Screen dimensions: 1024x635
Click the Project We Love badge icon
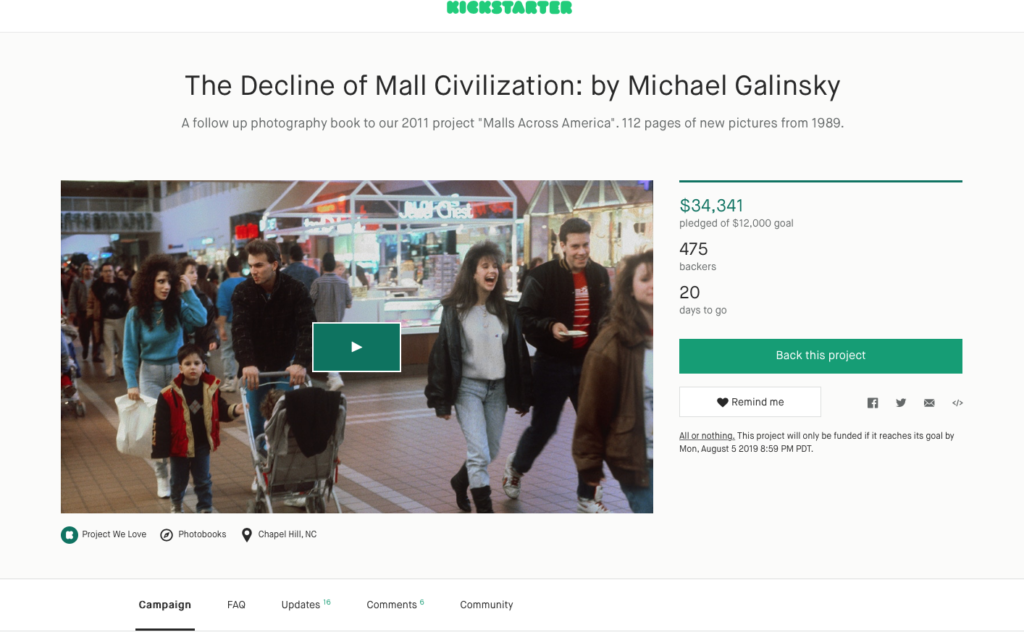pos(69,535)
